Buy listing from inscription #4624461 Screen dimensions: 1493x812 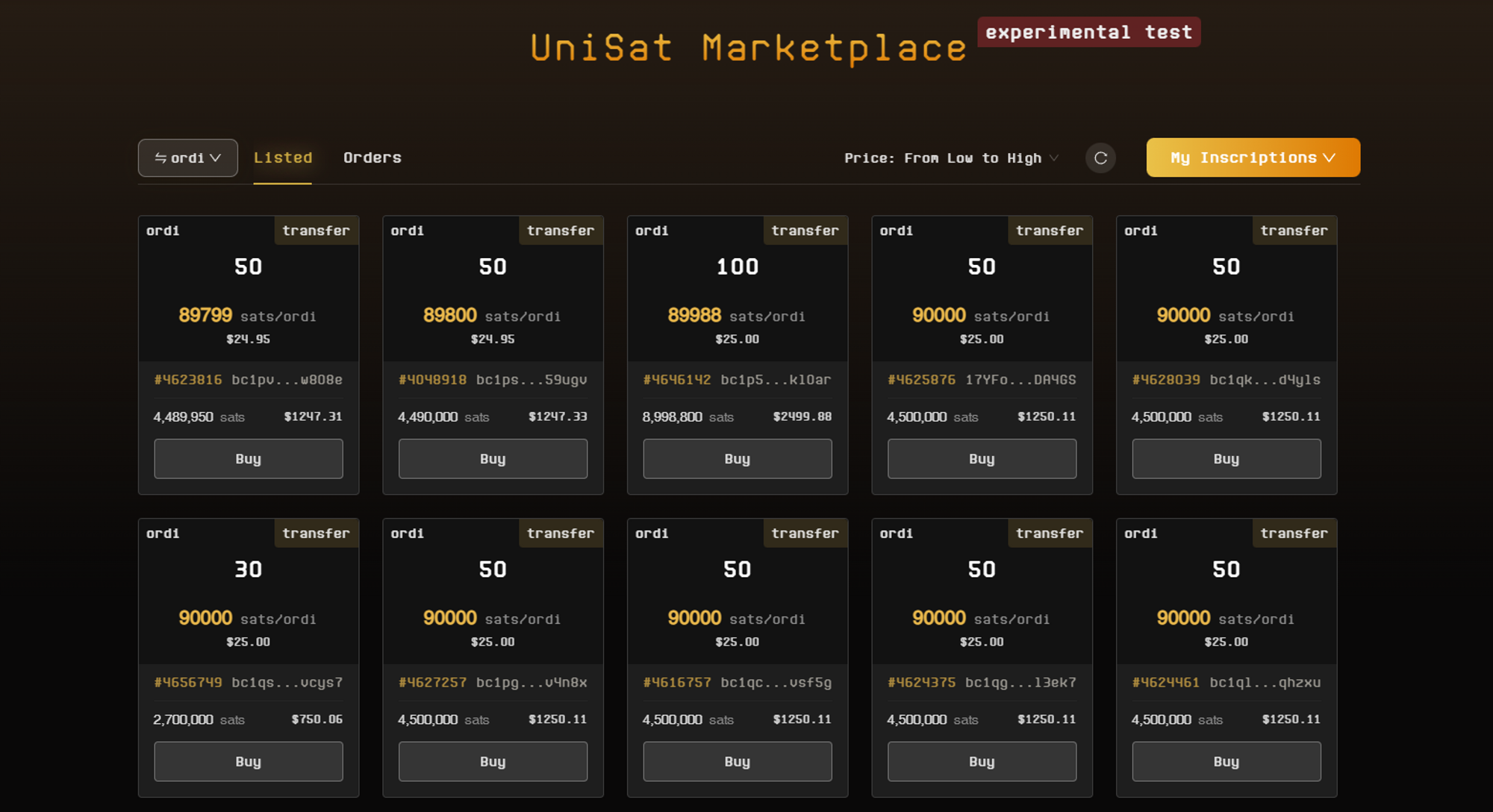click(1226, 761)
